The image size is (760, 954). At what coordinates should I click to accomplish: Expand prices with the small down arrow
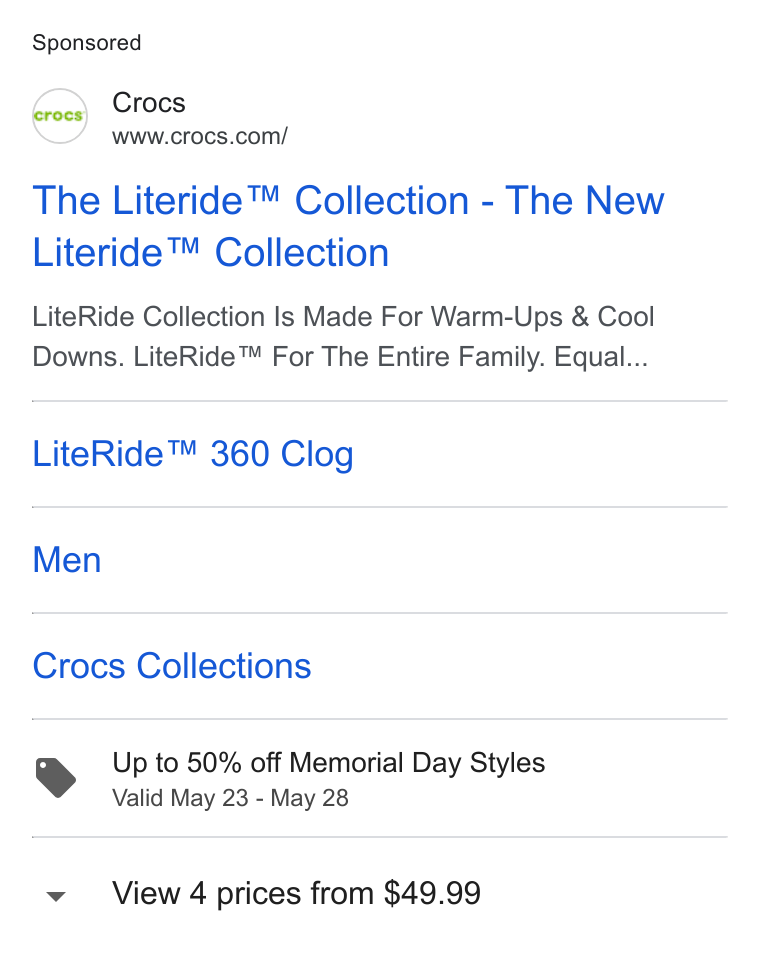coord(56,896)
